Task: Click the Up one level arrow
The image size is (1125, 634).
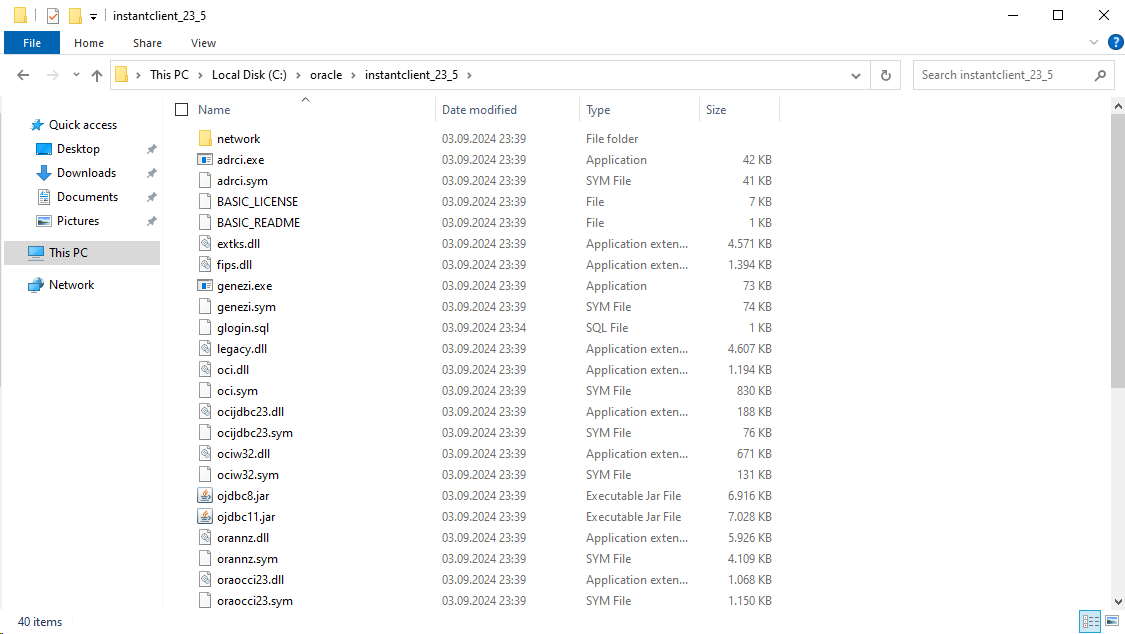Action: [97, 75]
